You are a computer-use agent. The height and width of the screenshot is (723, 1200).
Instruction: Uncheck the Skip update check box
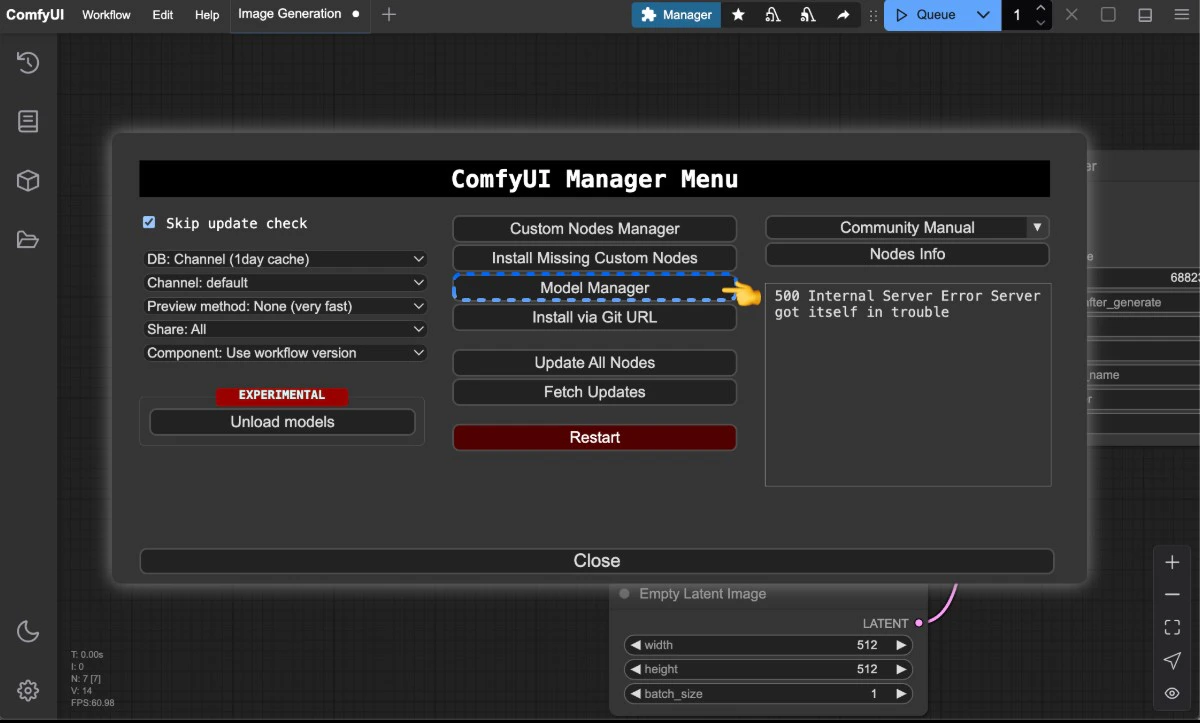(149, 222)
